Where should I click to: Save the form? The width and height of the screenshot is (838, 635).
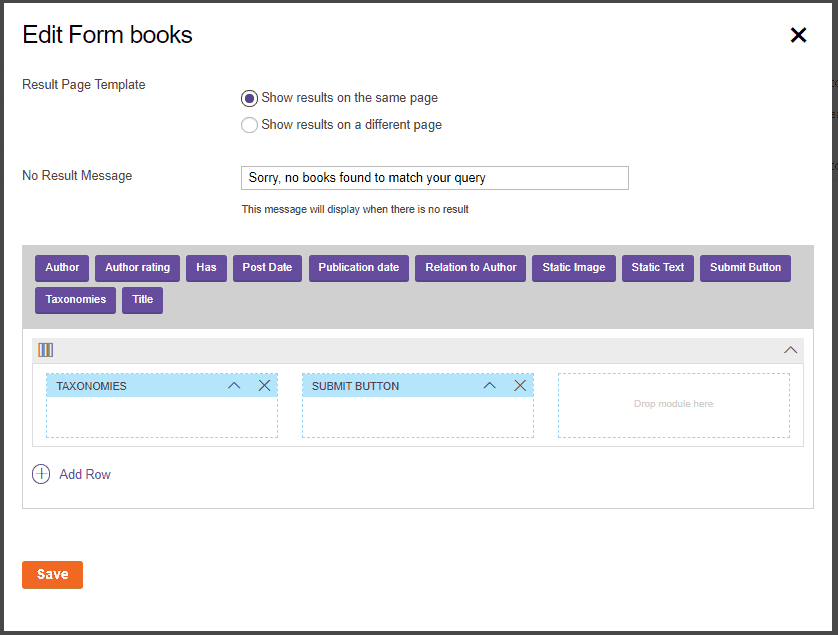[52, 575]
